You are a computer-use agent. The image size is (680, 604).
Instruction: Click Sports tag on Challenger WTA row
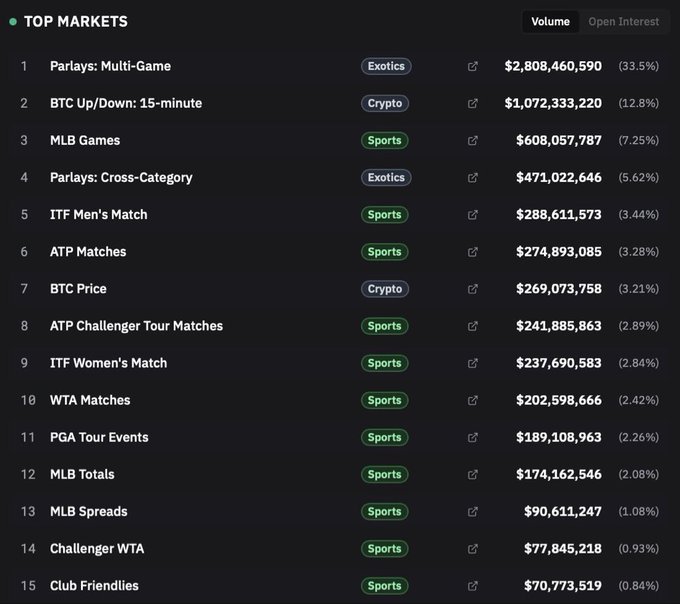coord(384,548)
